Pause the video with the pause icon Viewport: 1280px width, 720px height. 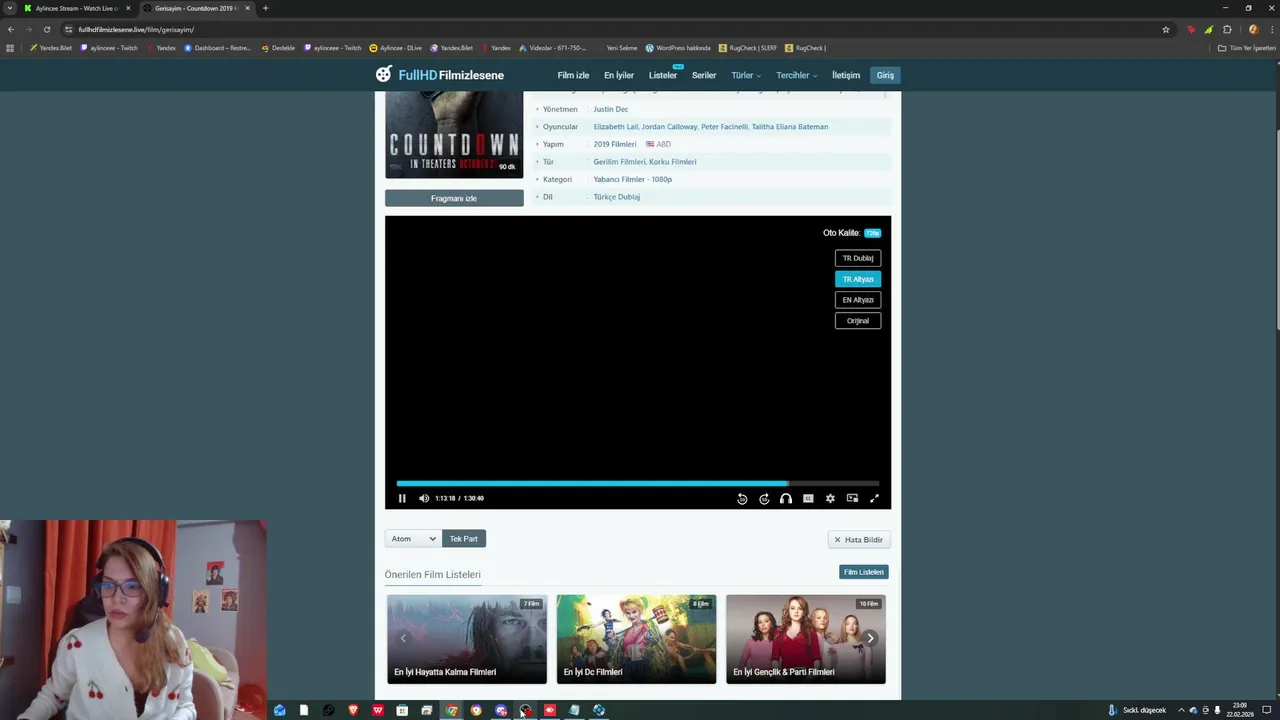click(402, 498)
